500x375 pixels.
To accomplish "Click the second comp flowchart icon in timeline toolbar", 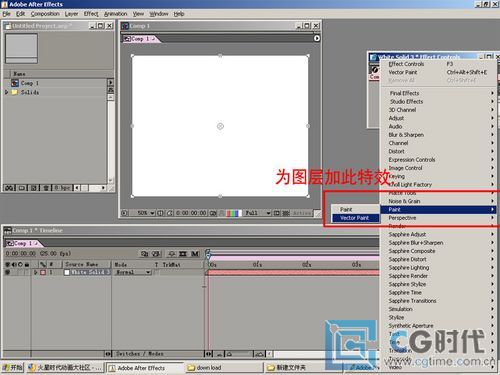I will (x=156, y=254).
